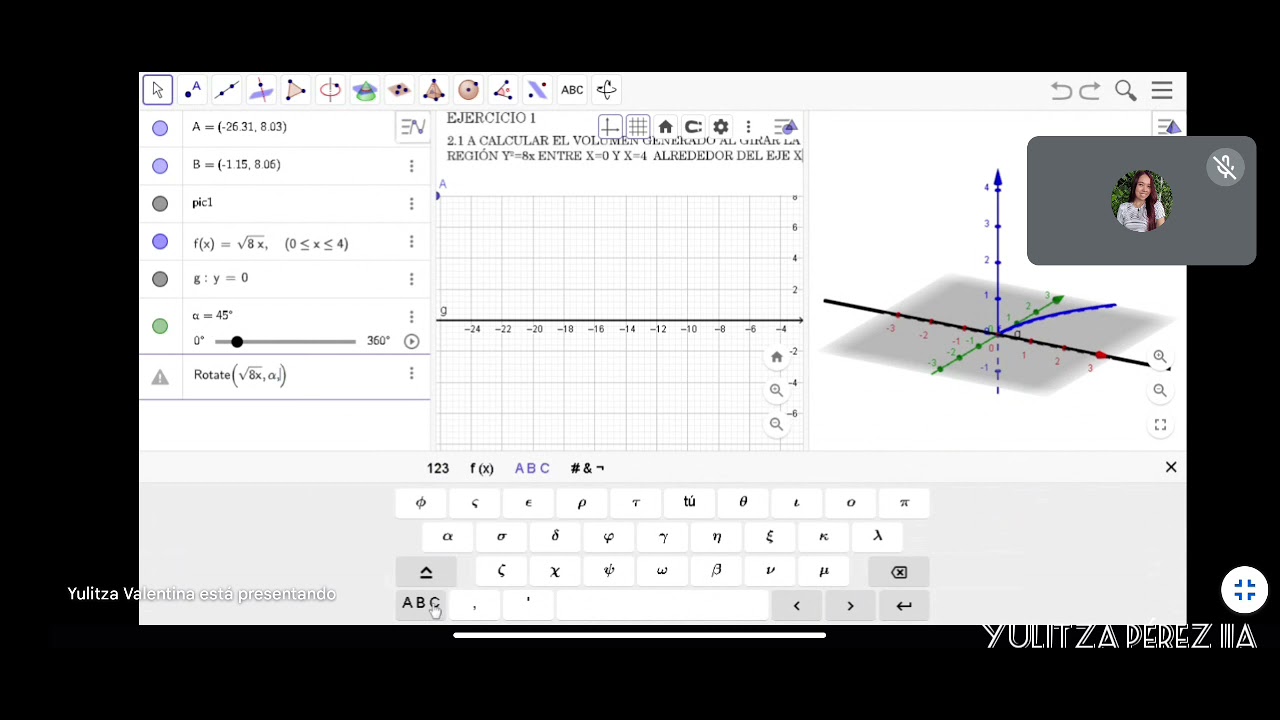Switch keyboard to f(x) tab
Image resolution: width=1280 pixels, height=720 pixels.
pos(482,468)
